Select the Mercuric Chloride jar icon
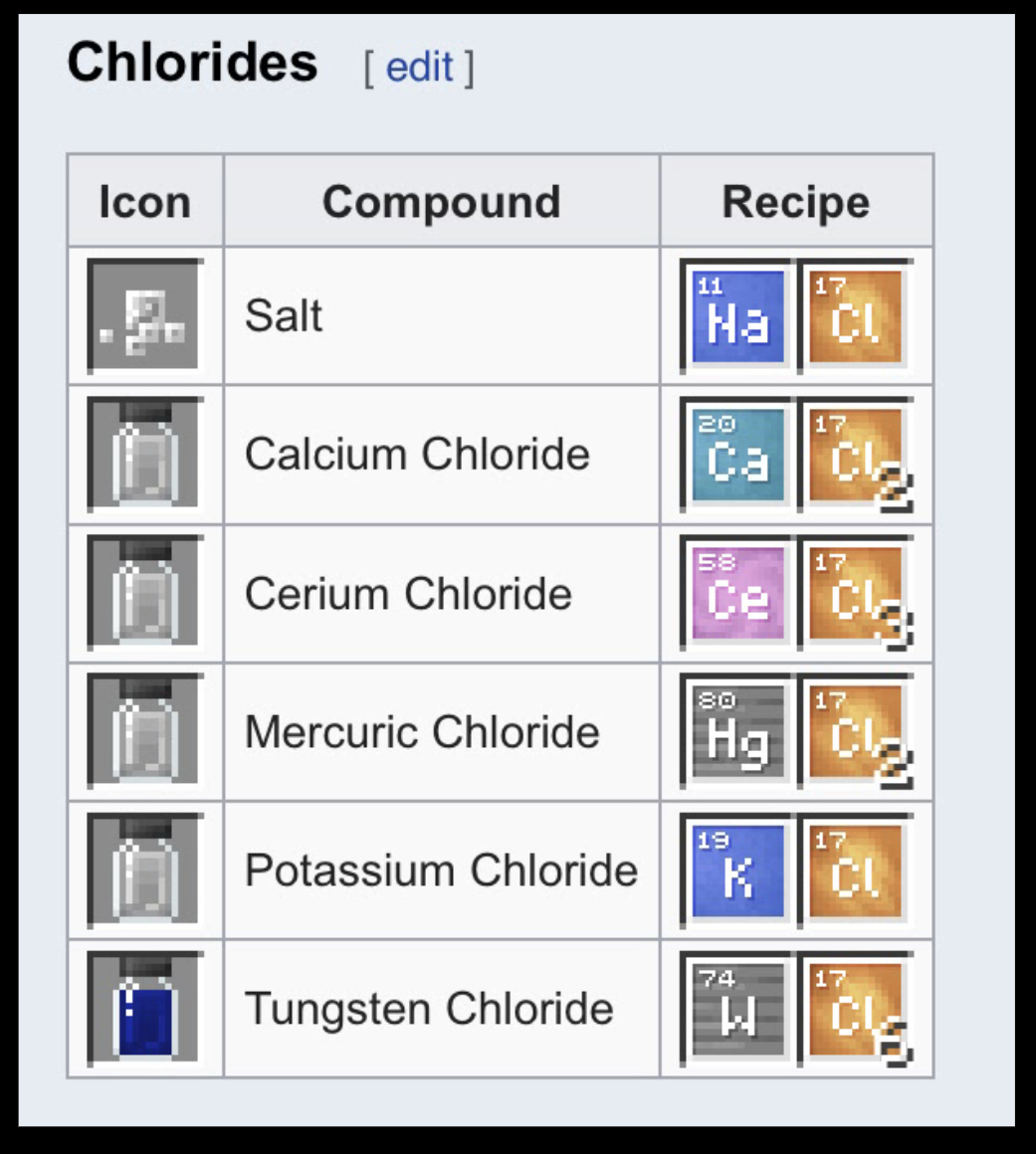 tap(144, 731)
